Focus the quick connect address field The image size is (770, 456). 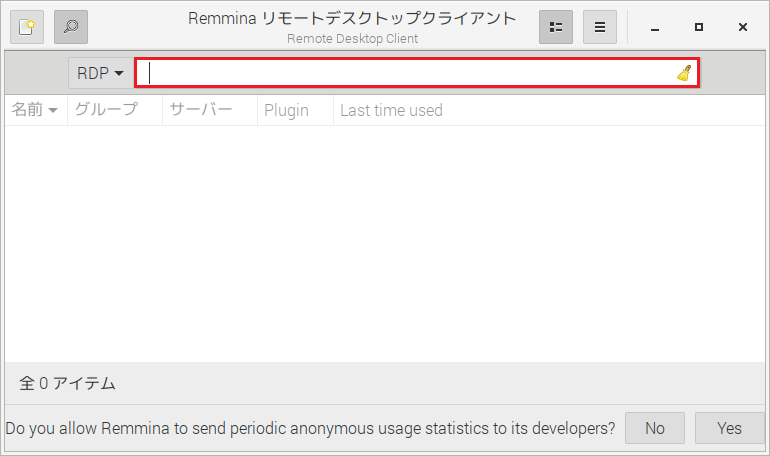410,73
